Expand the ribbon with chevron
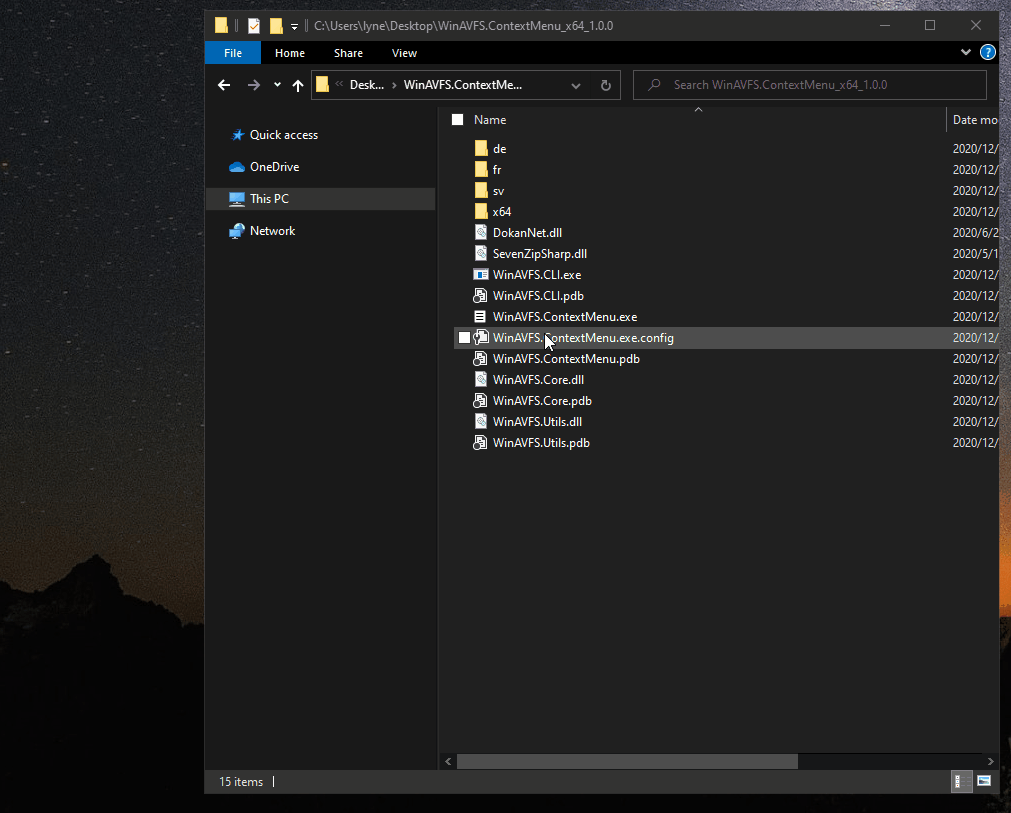The image size is (1011, 813). tap(966, 52)
